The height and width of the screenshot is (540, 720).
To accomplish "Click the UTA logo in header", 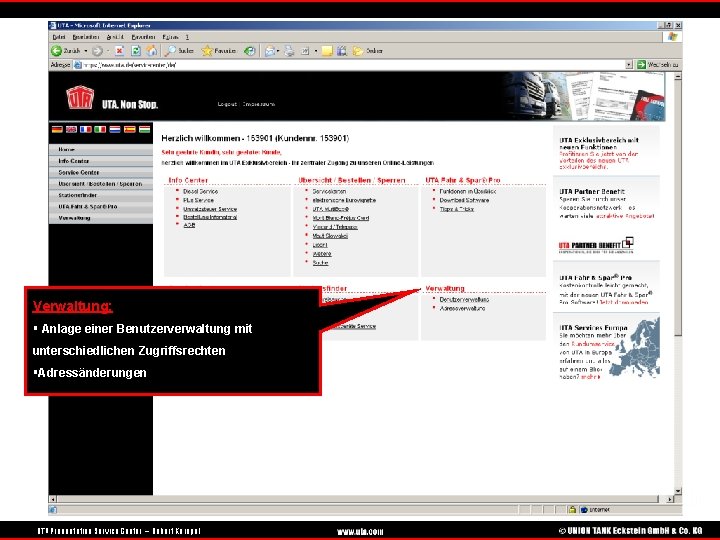I will pos(80,97).
